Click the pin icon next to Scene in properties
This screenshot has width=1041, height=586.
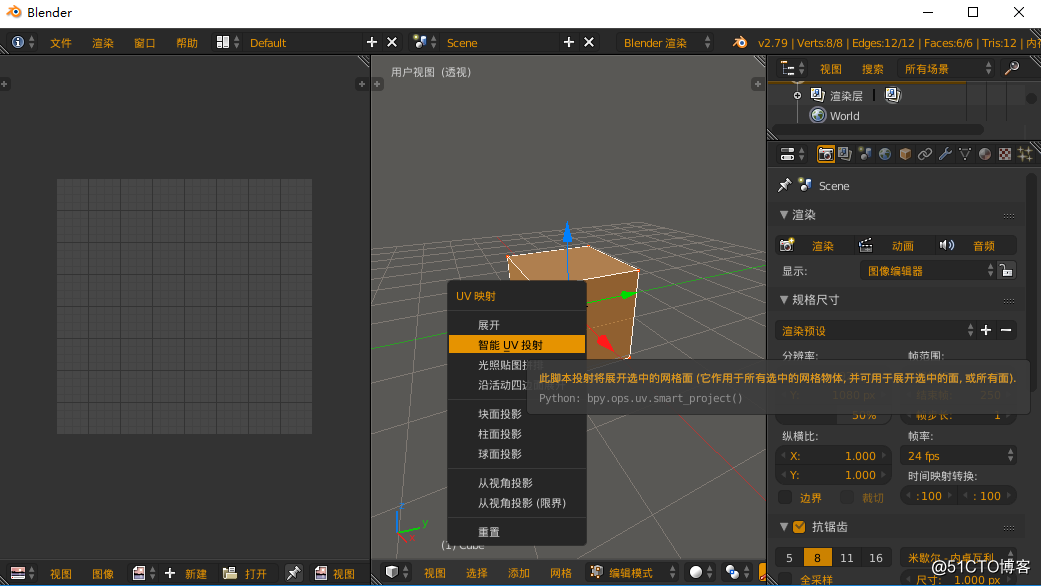point(784,185)
